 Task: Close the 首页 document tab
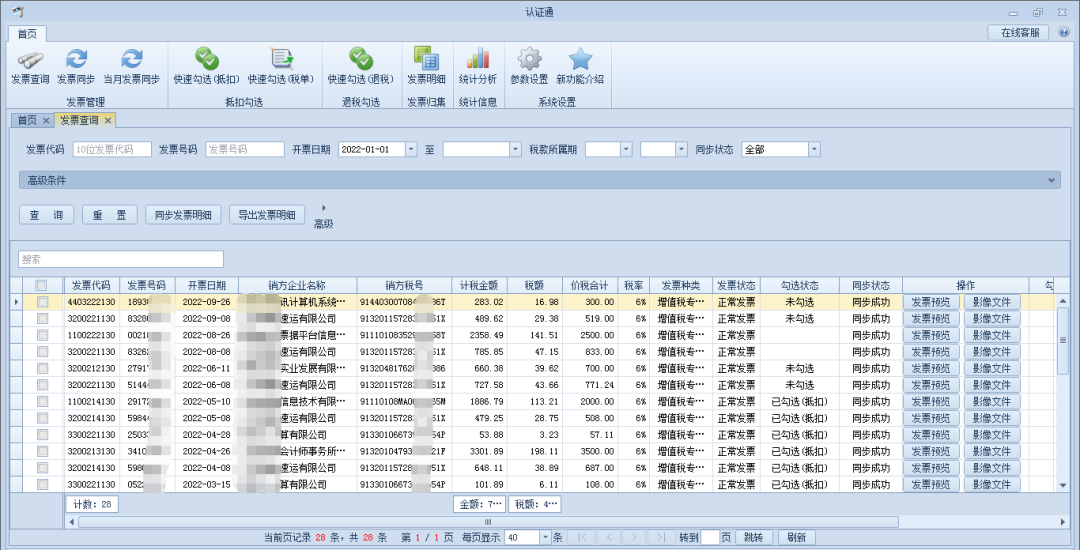point(46,120)
